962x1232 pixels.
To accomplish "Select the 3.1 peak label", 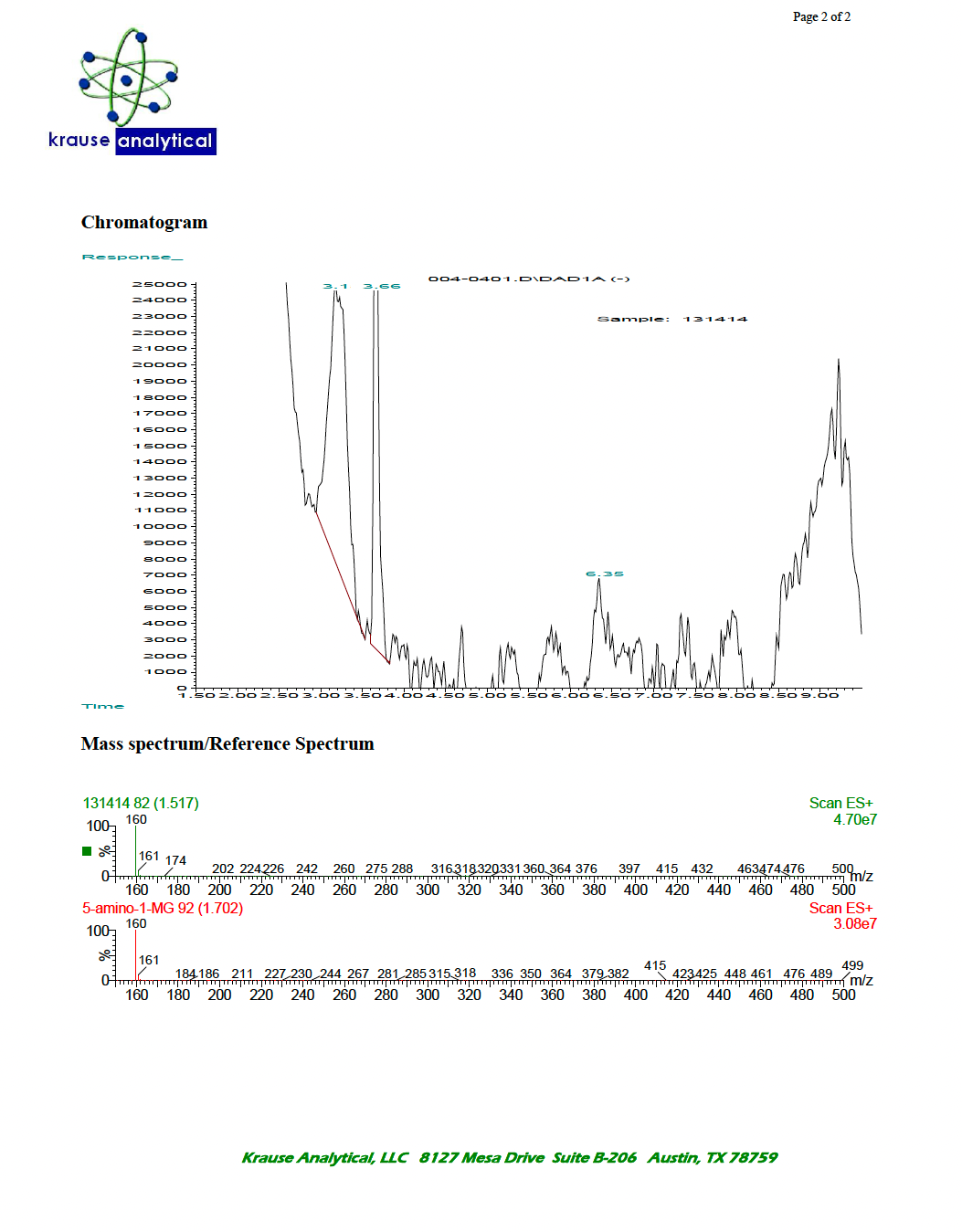I will [334, 287].
